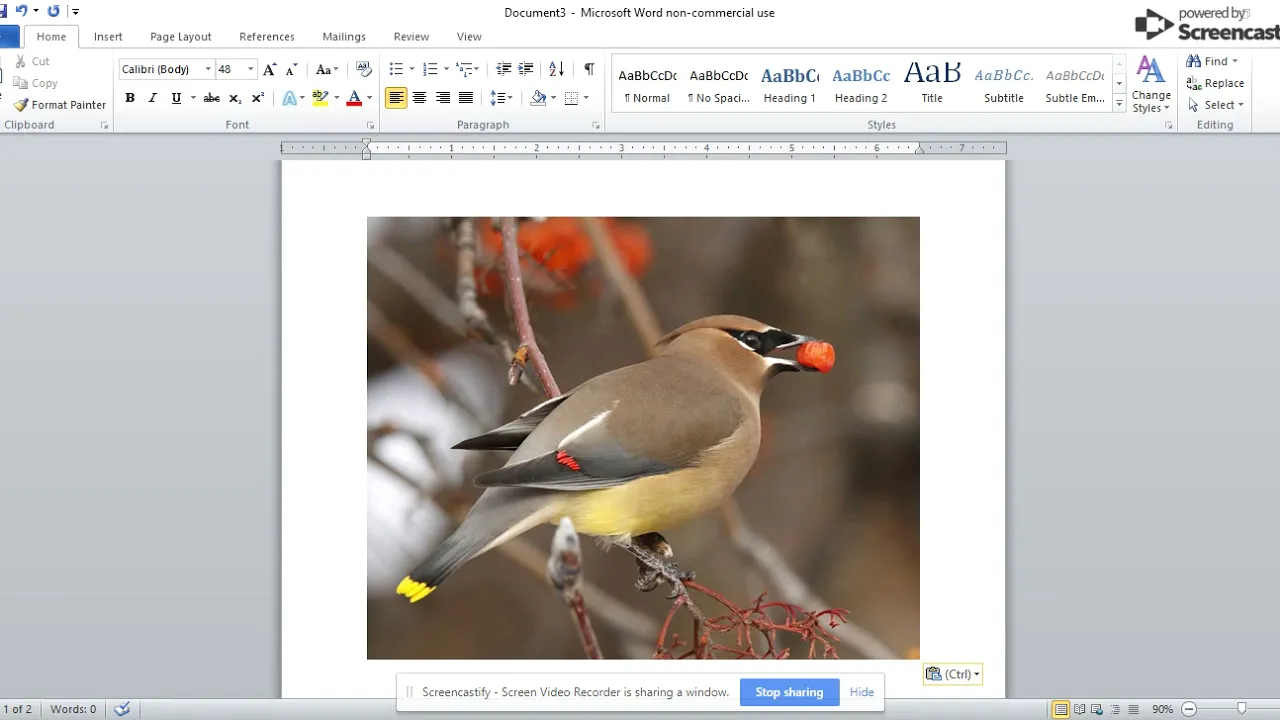
Task: Click the Clear Formatting icon
Action: pos(364,69)
